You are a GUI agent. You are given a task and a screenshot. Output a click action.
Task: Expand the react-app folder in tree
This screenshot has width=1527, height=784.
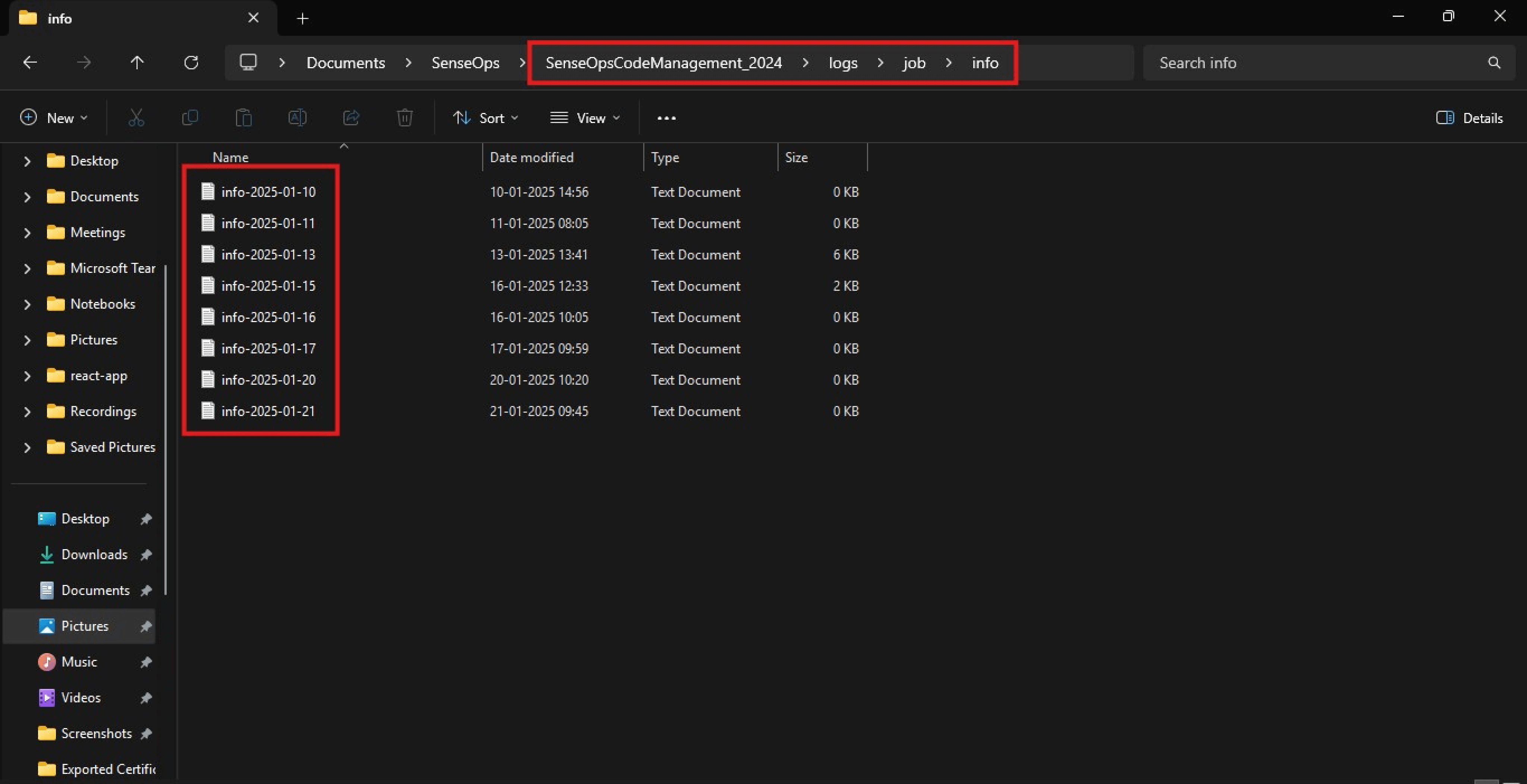point(27,376)
